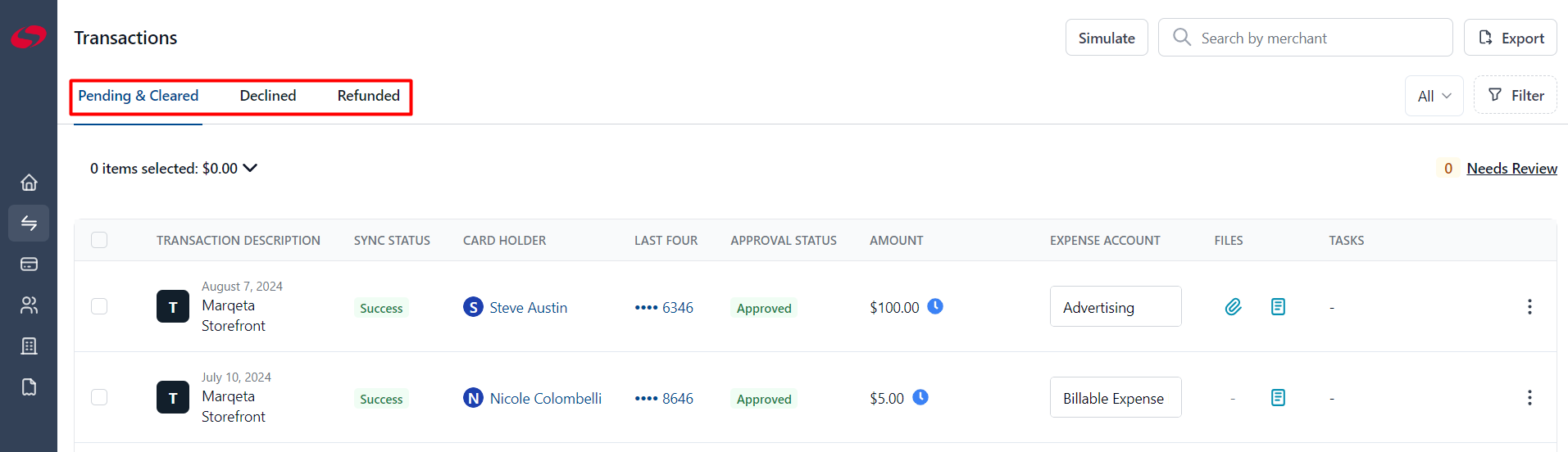Click pending clock icon beside $100.00
Viewport: 1568px width, 452px height.
935,306
